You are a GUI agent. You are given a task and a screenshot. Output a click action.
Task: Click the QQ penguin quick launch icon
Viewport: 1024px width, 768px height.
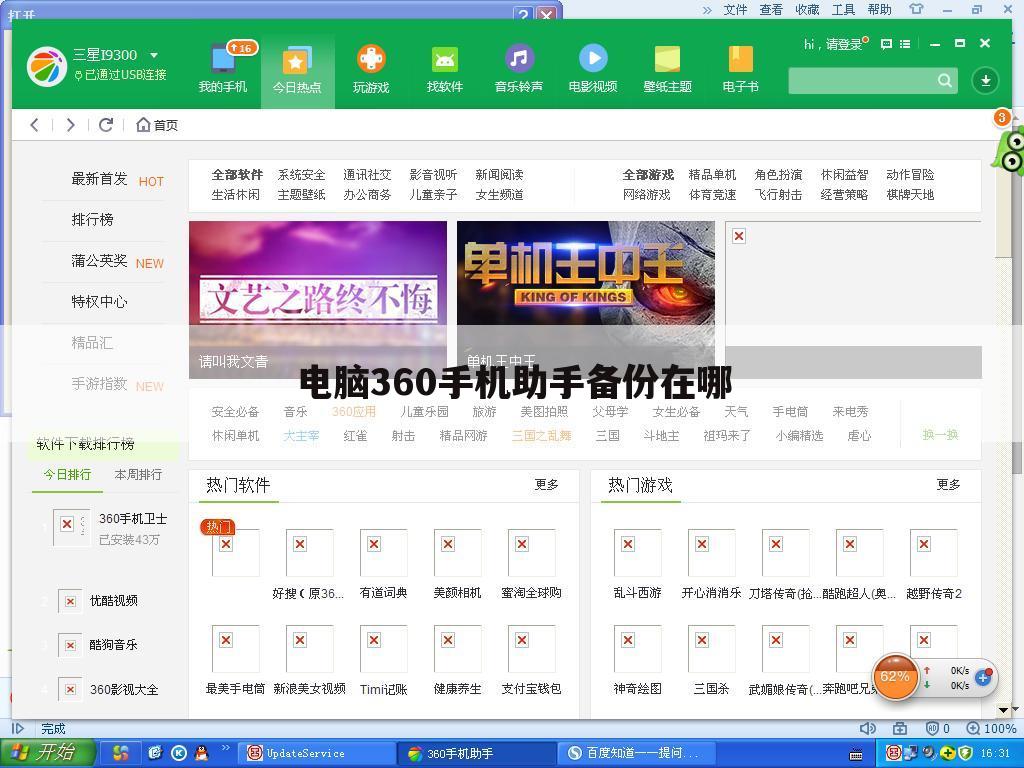click(x=202, y=753)
